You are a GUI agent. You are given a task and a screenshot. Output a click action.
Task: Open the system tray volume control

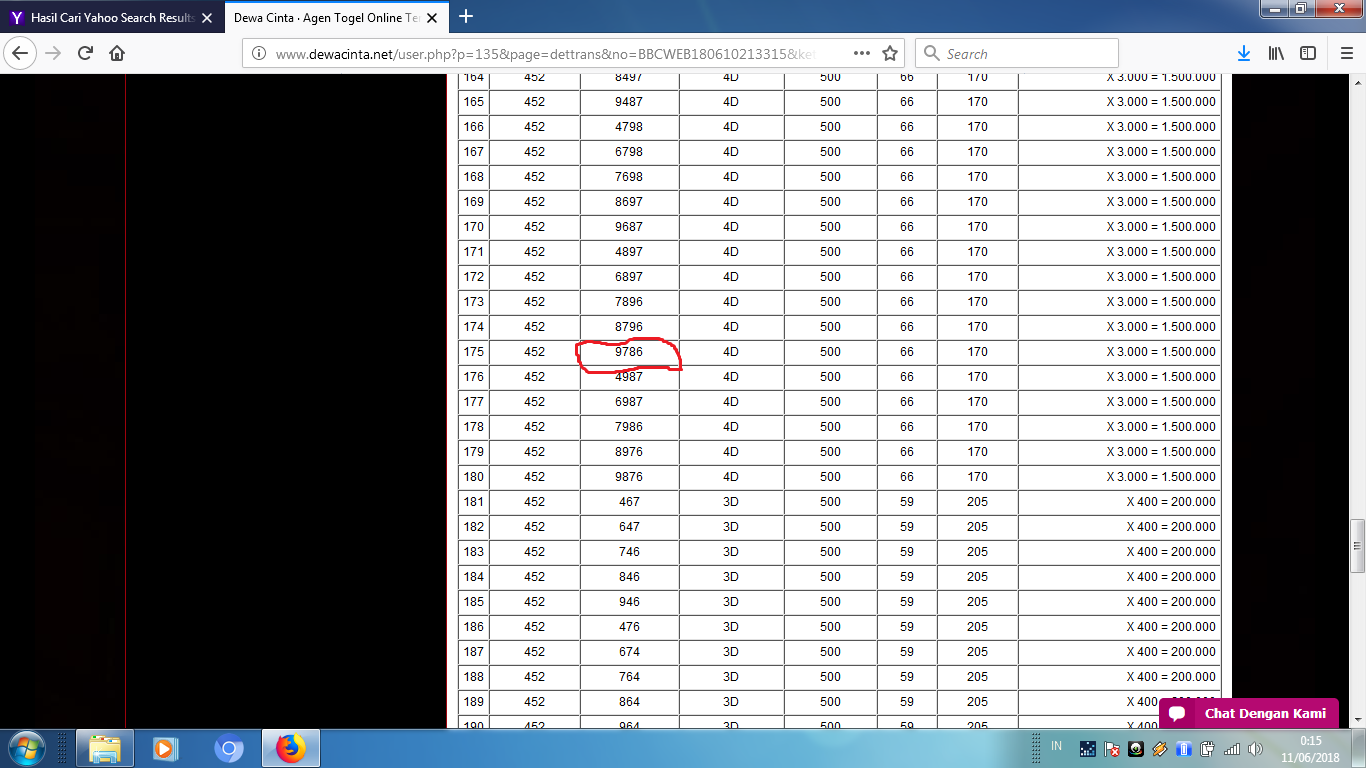click(x=1255, y=748)
